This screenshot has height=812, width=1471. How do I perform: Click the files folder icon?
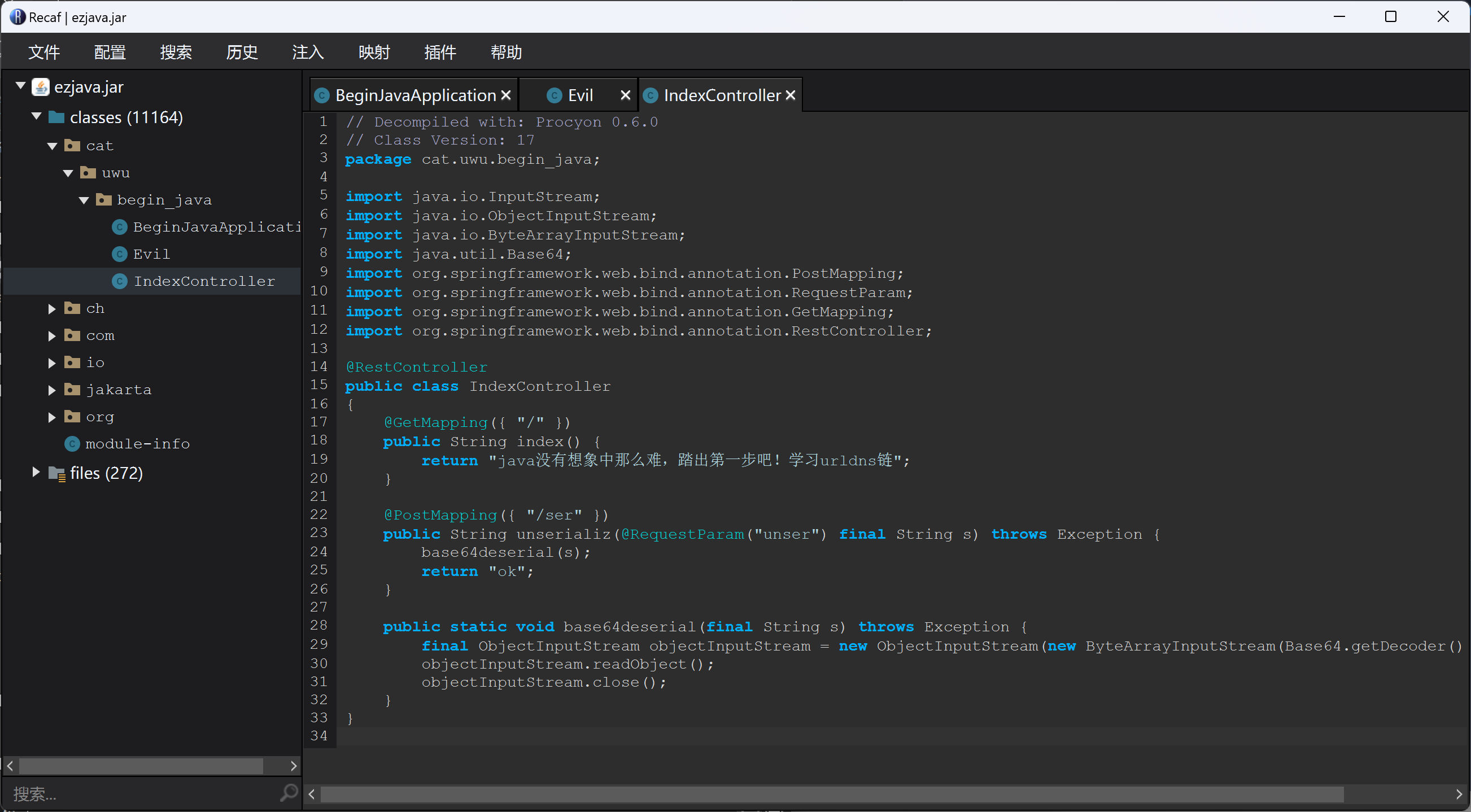point(56,473)
